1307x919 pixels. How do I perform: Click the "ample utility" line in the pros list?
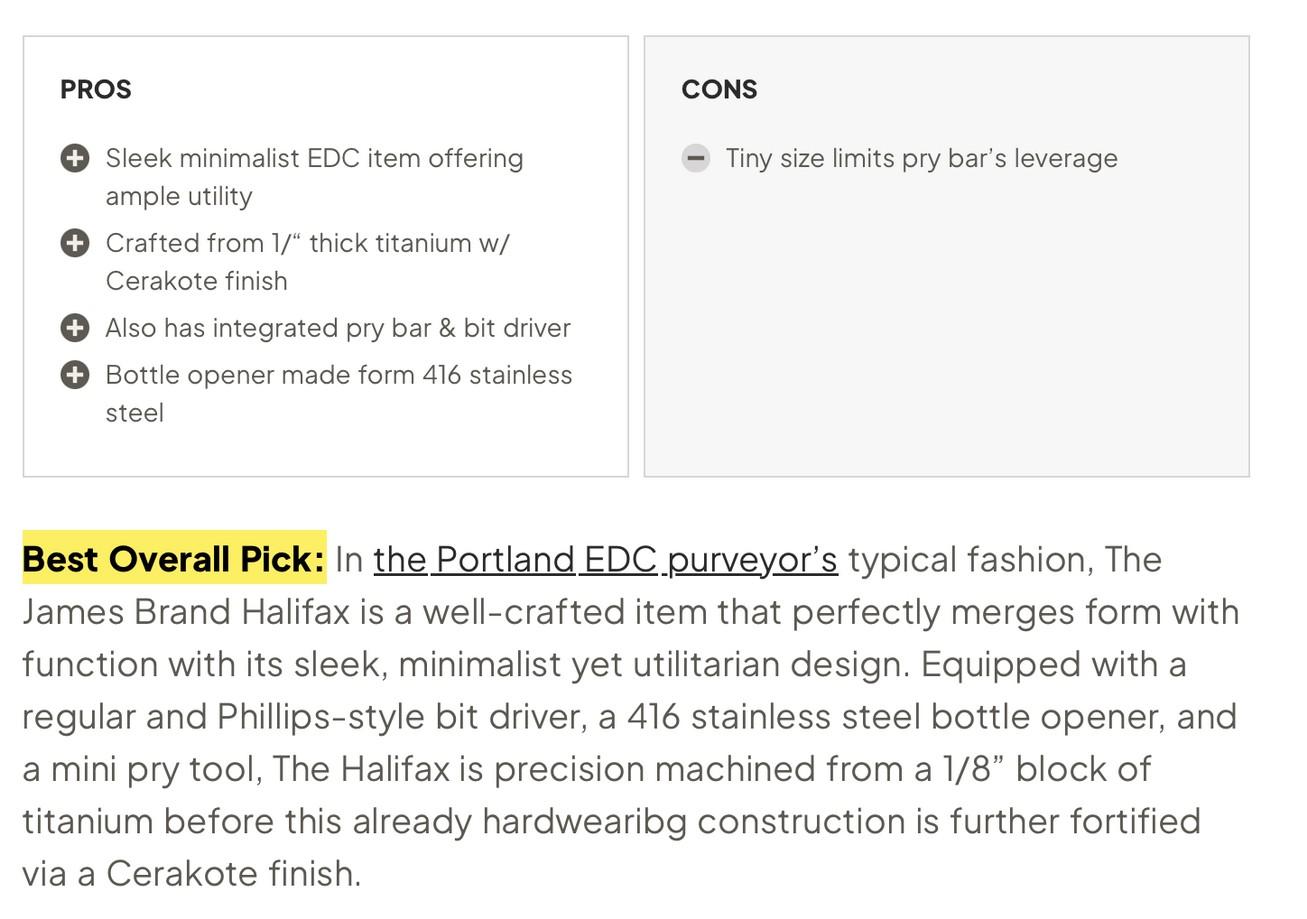[x=179, y=196]
